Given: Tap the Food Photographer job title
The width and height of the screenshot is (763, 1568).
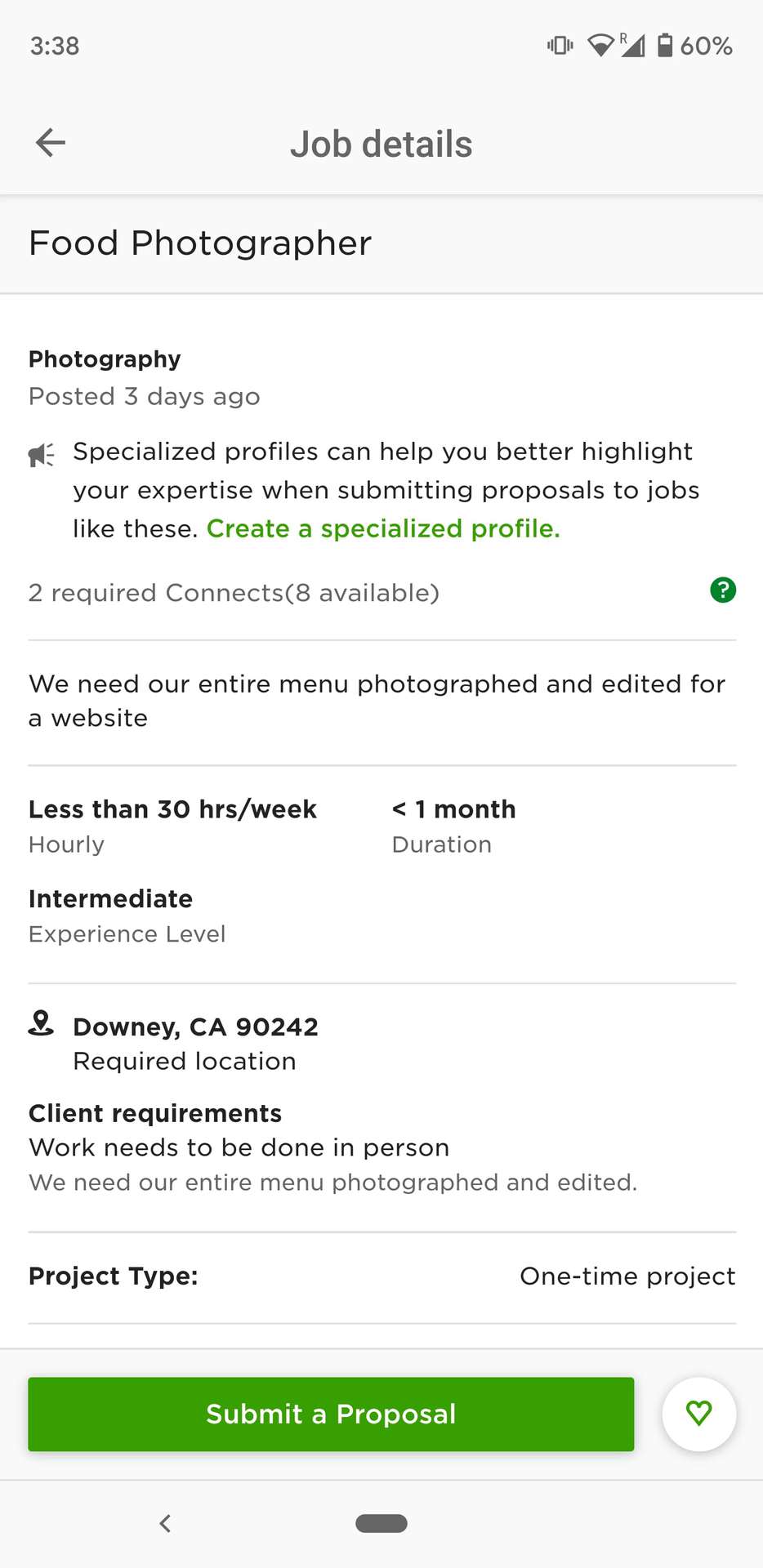Looking at the screenshot, I should pos(200,243).
